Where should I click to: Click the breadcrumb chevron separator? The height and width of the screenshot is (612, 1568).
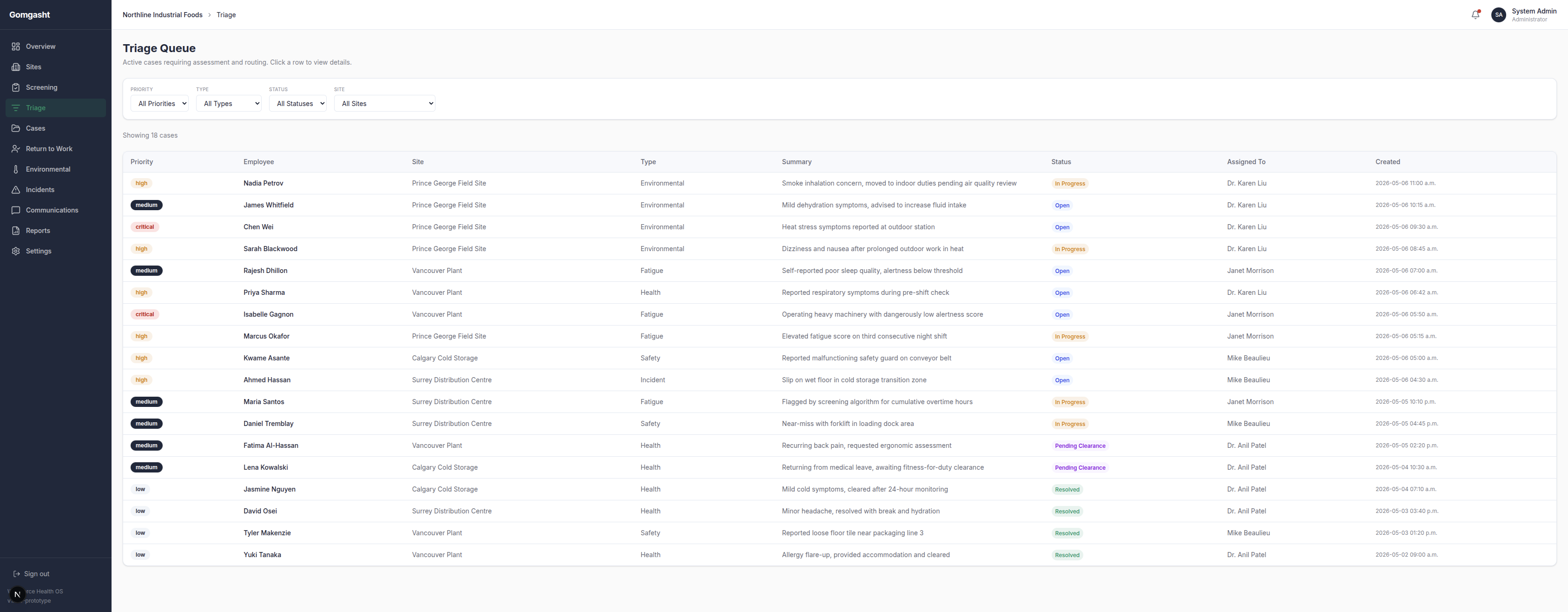coord(210,14)
